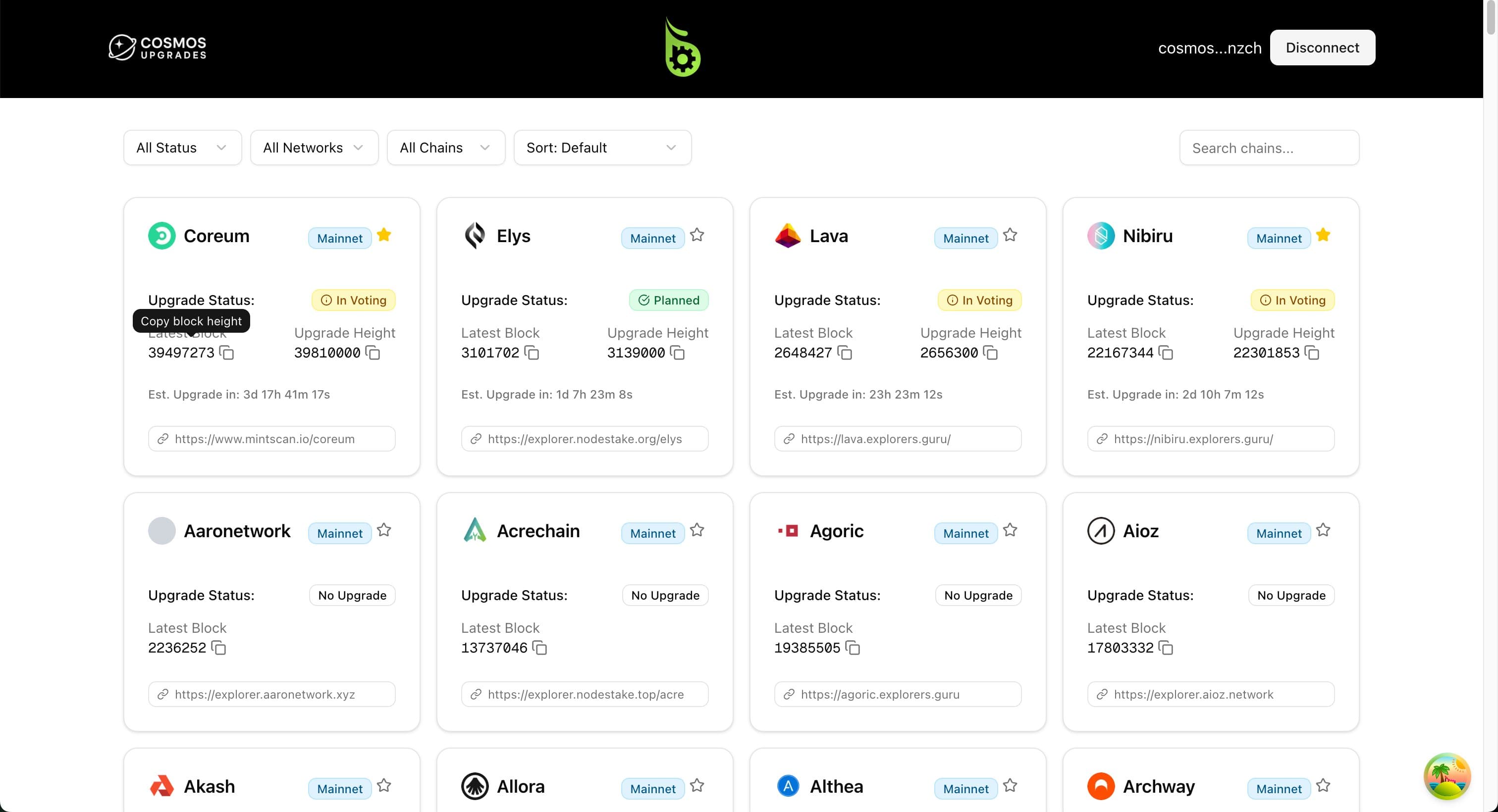Viewport: 1498px width, 812px height.
Task: Click Coreum's In Voting status badge
Action: [354, 300]
